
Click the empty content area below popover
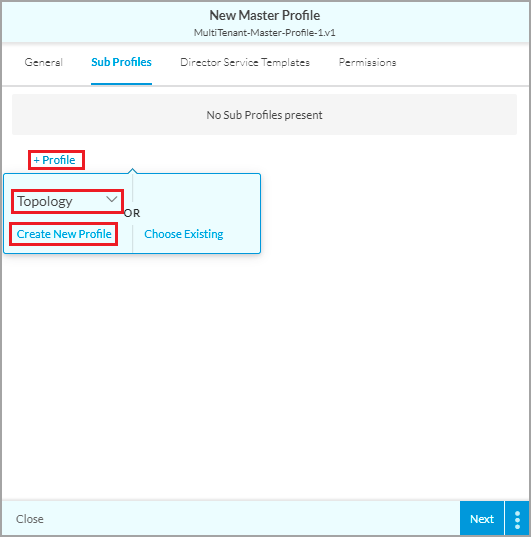(x=266, y=377)
